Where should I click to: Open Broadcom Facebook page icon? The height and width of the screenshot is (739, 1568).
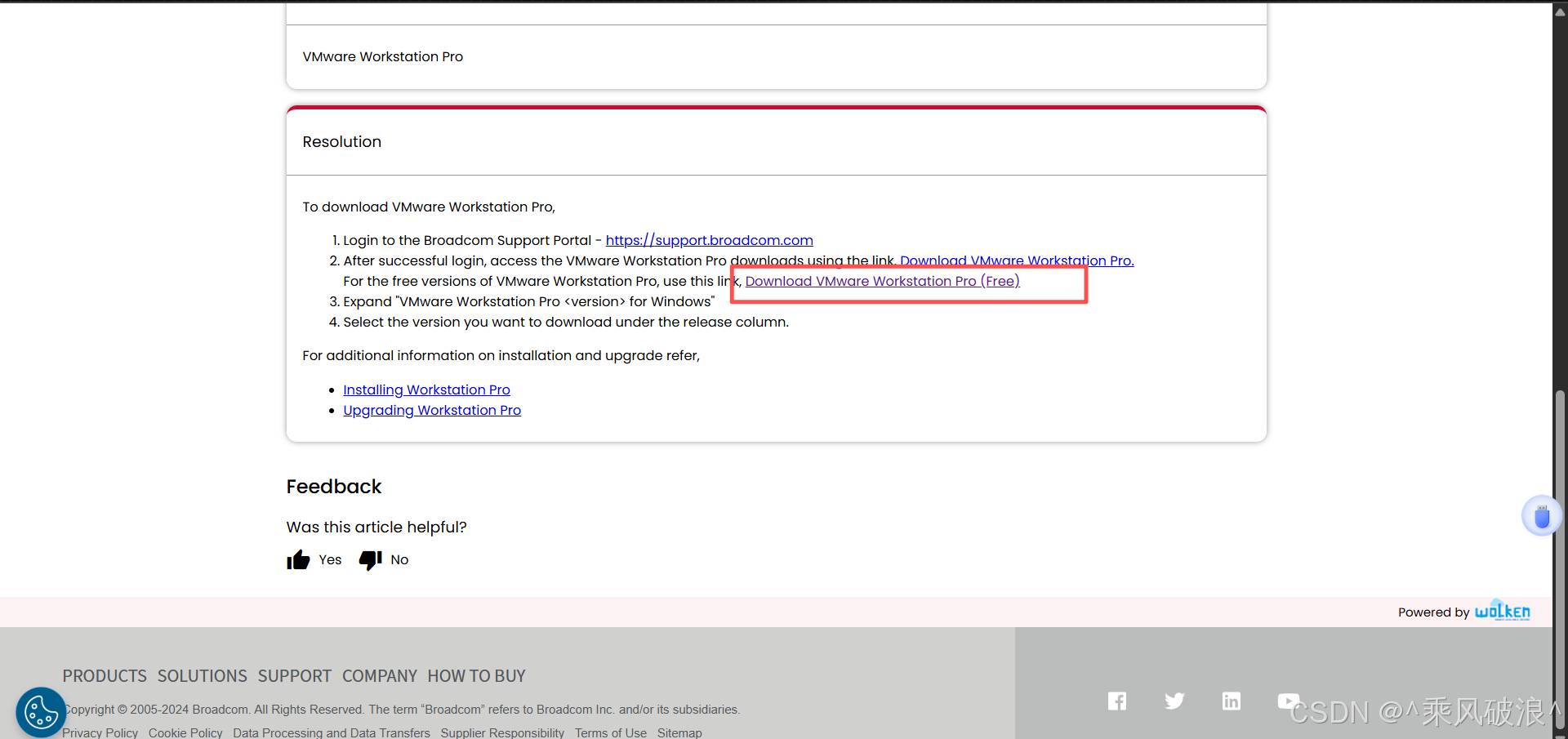[x=1117, y=701]
